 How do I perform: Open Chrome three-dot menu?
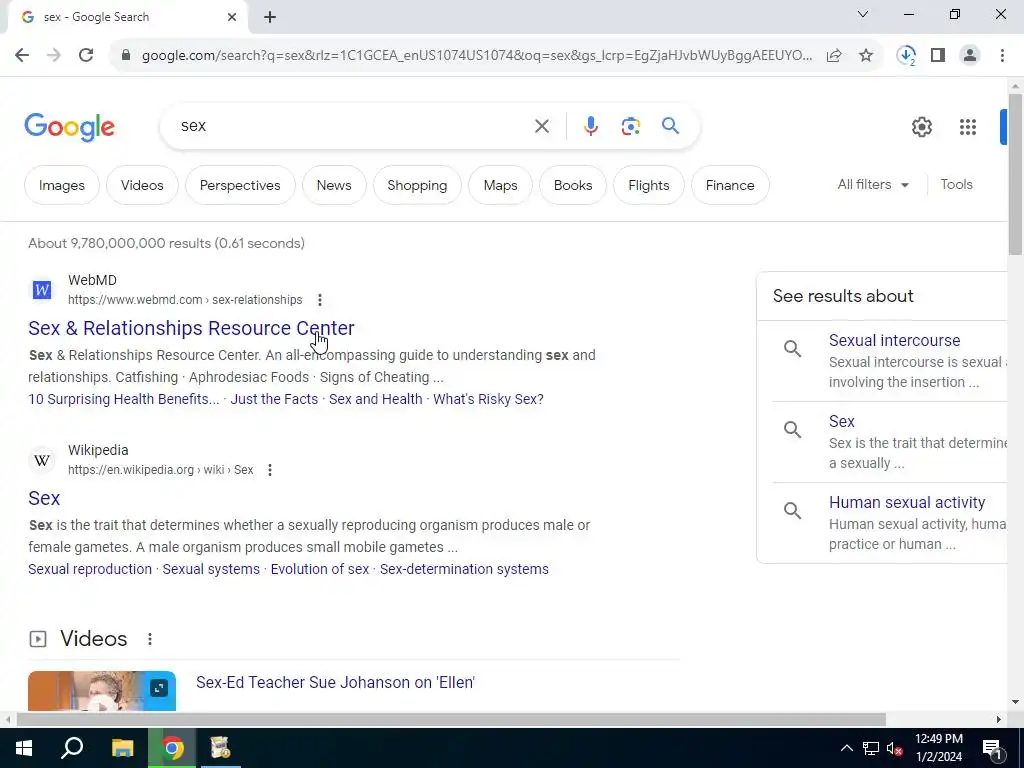[x=1002, y=56]
